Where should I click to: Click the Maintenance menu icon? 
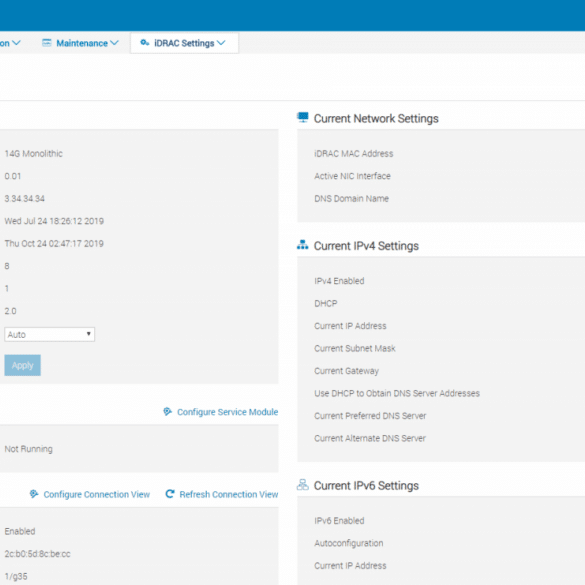coord(47,43)
